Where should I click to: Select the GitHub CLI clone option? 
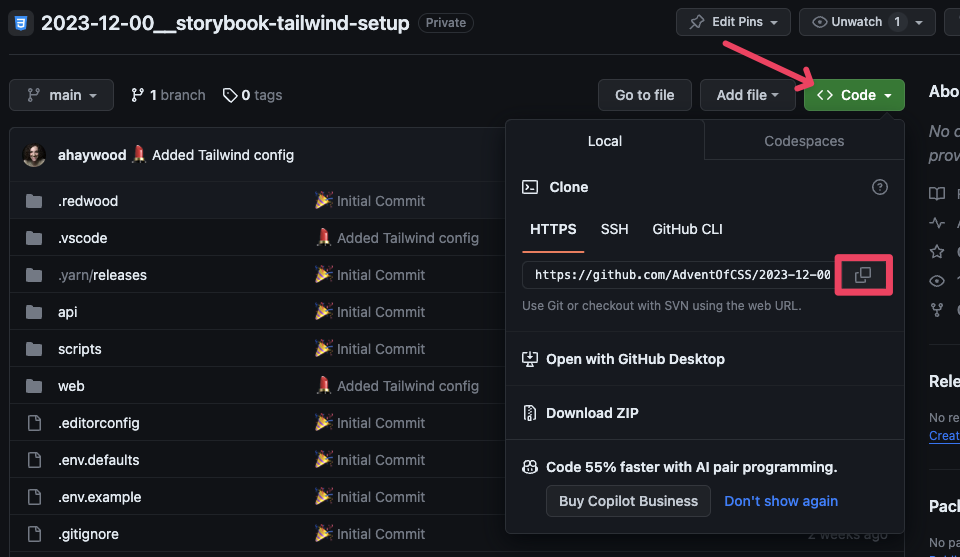[x=687, y=229]
